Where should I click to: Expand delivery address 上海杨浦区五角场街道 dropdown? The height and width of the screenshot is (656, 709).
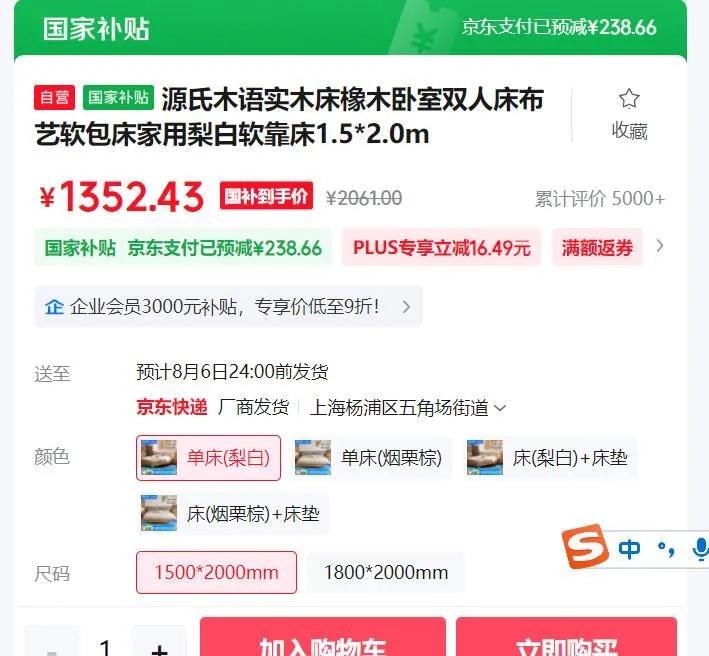tap(408, 407)
